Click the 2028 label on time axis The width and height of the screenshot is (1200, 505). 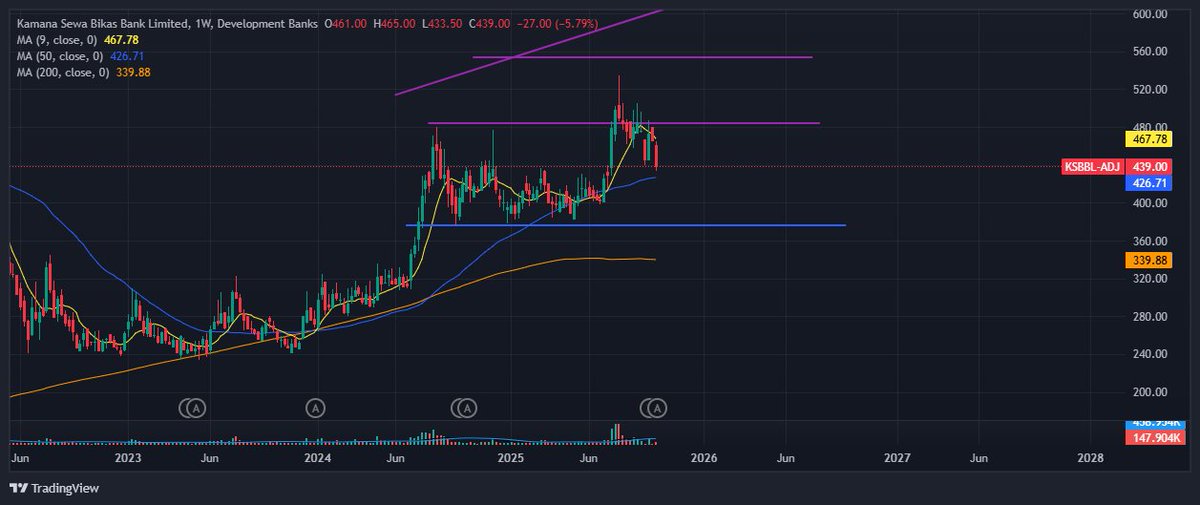1092,458
